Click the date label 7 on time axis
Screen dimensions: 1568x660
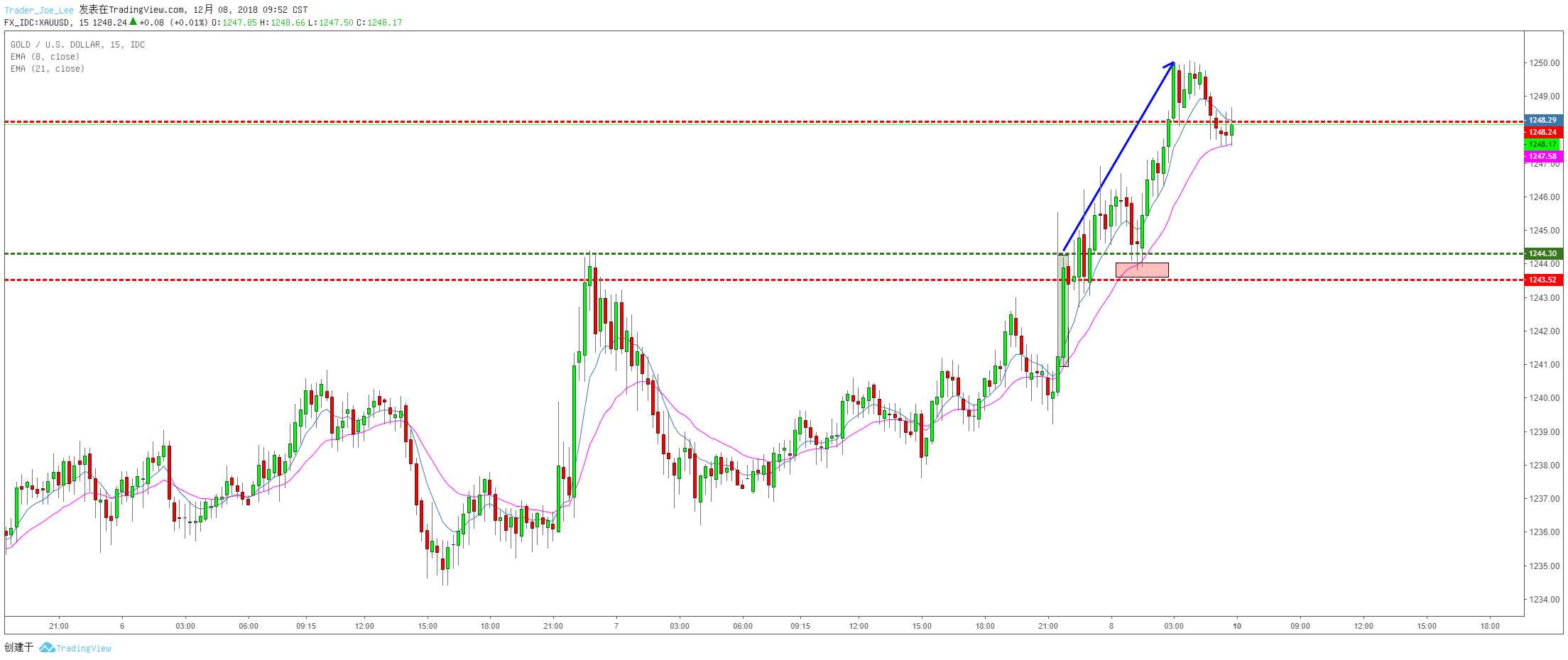pyautogui.click(x=616, y=626)
